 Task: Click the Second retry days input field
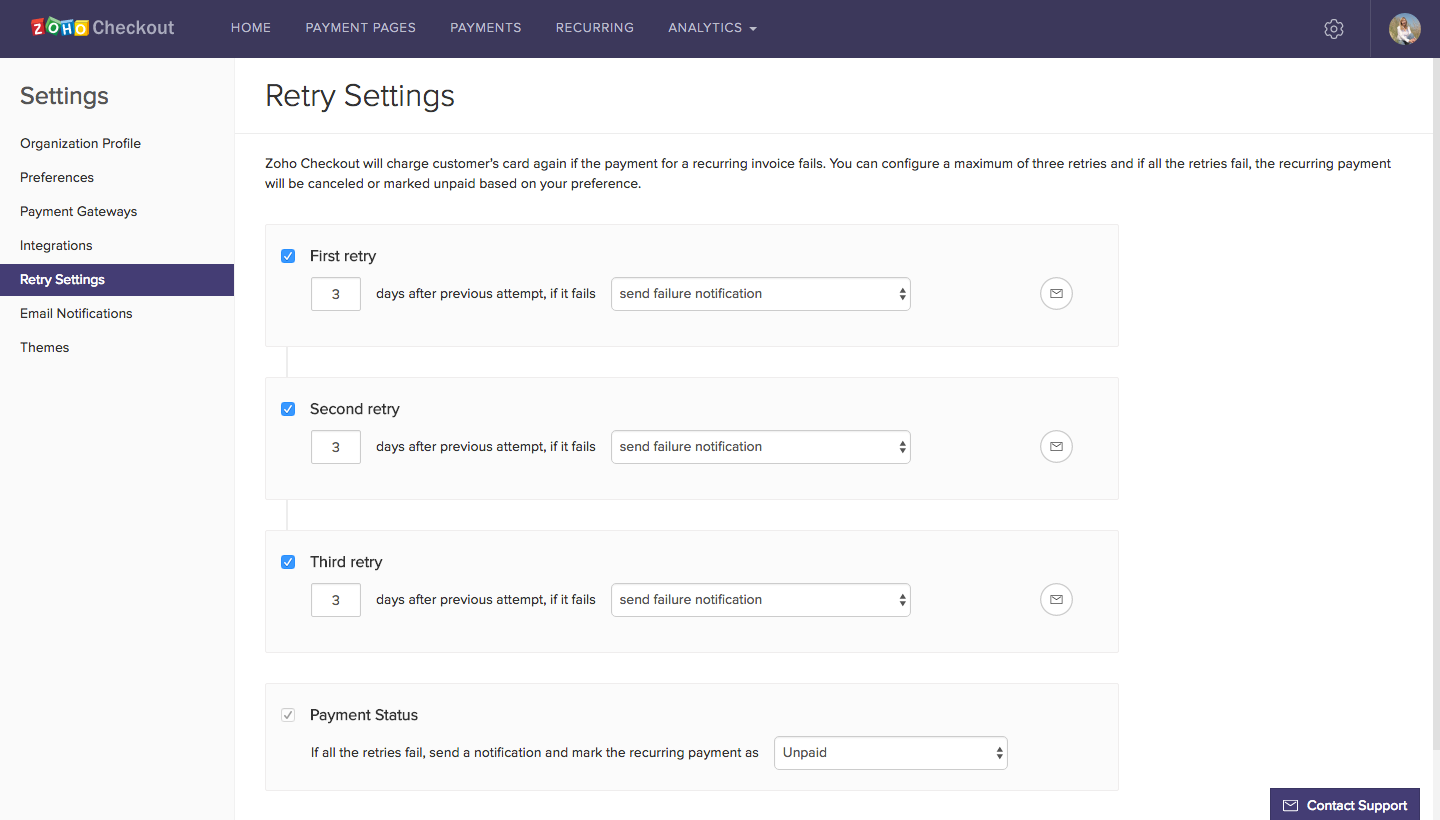(x=336, y=447)
